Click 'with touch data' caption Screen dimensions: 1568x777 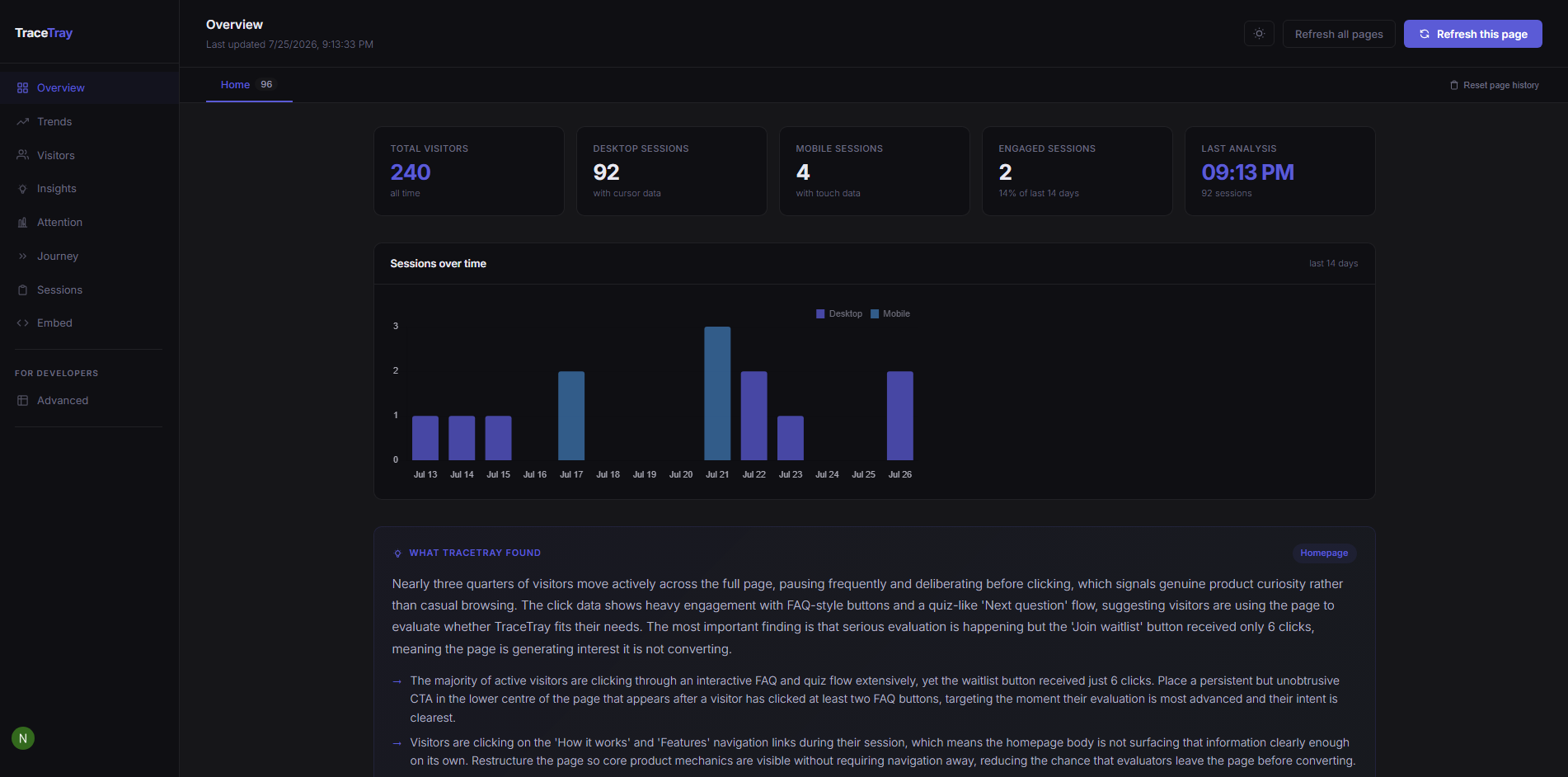tap(828, 194)
